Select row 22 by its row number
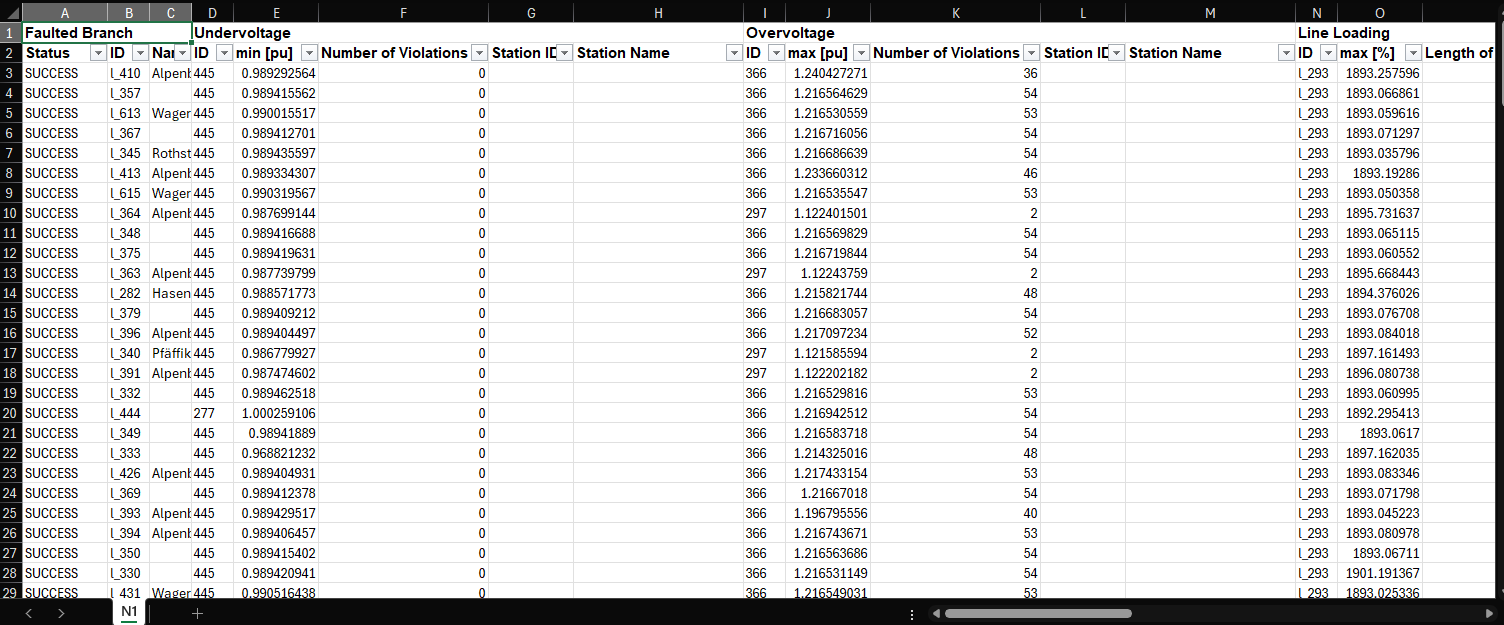1504x625 pixels. (x=11, y=453)
